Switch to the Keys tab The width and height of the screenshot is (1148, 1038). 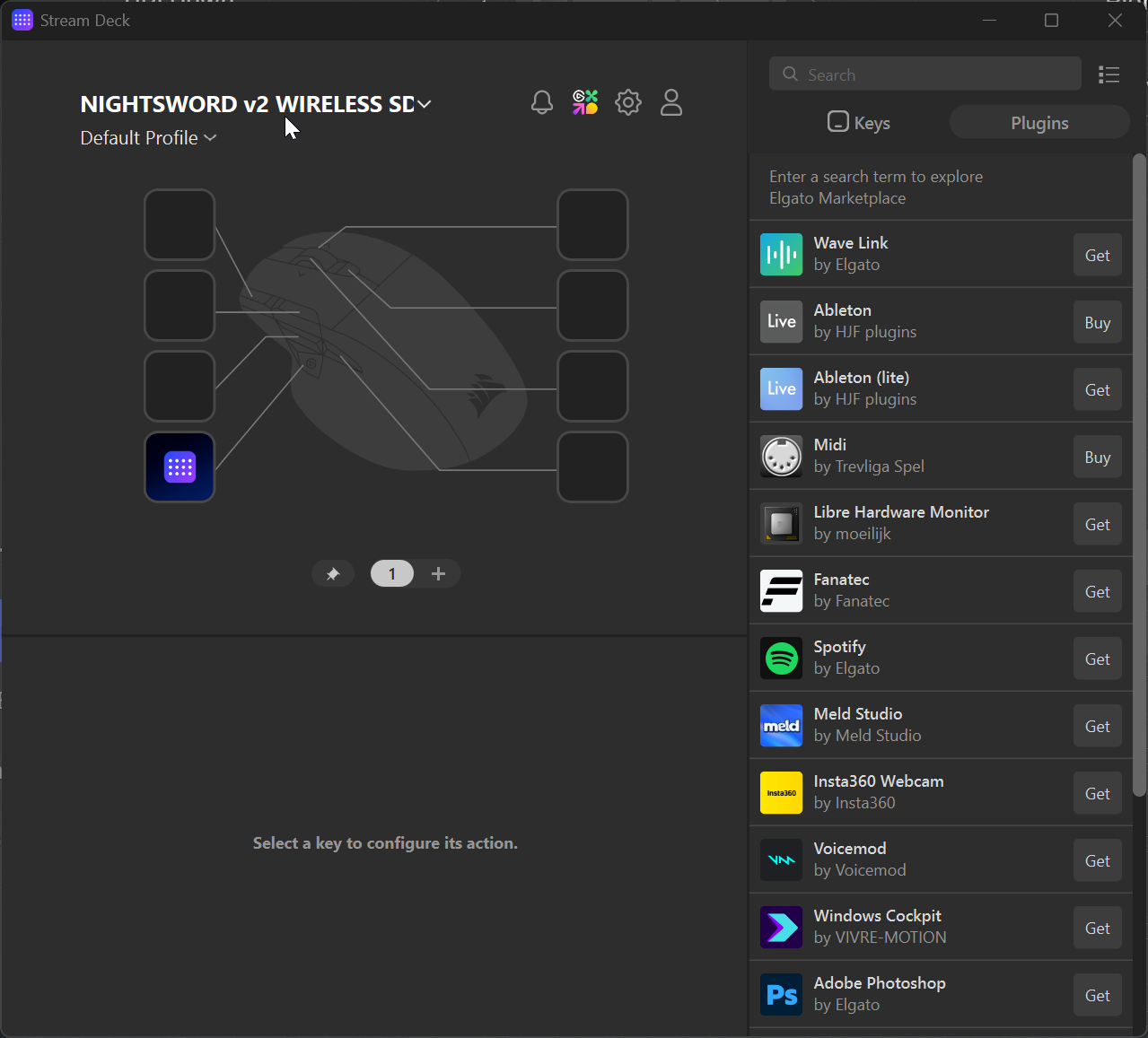859,123
